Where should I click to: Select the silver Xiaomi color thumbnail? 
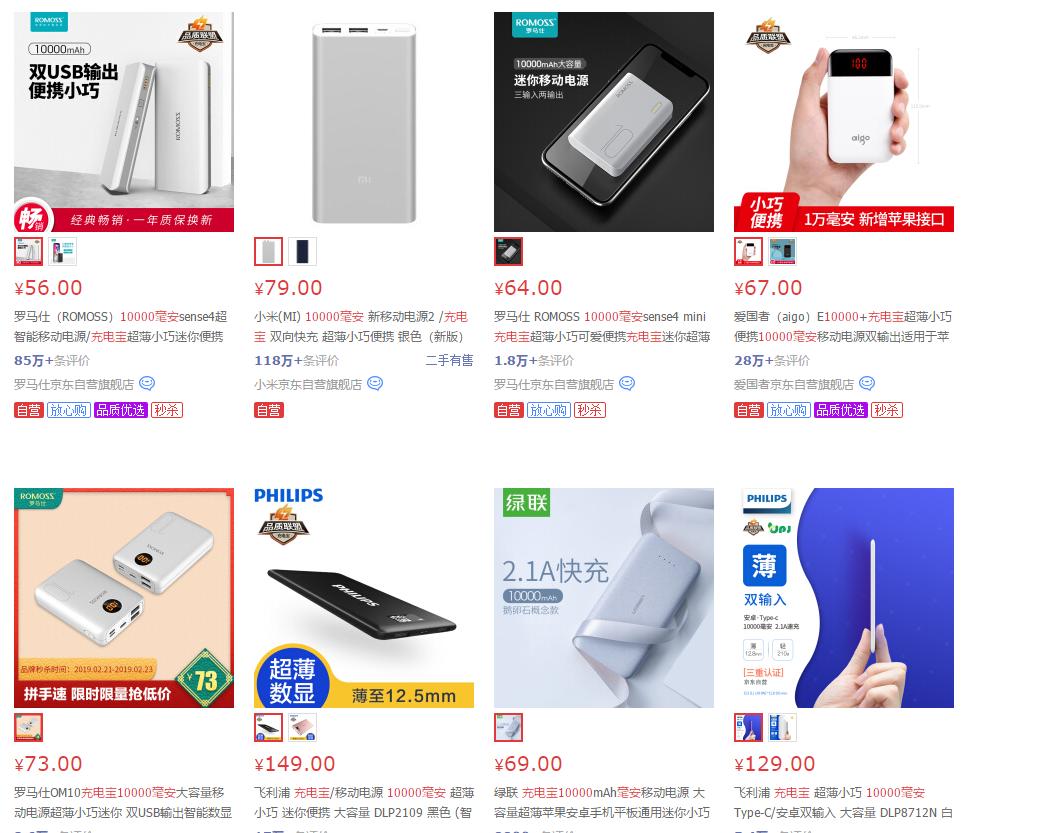click(269, 252)
